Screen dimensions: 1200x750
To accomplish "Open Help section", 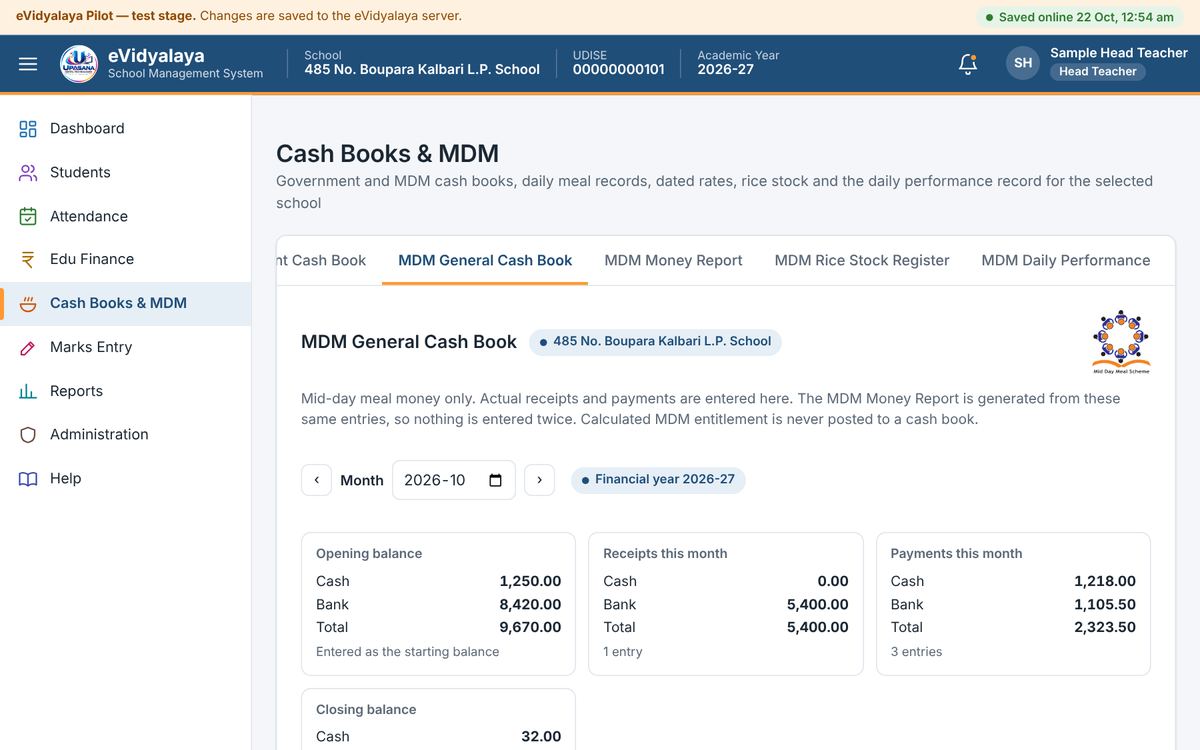I will click(x=125, y=478).
